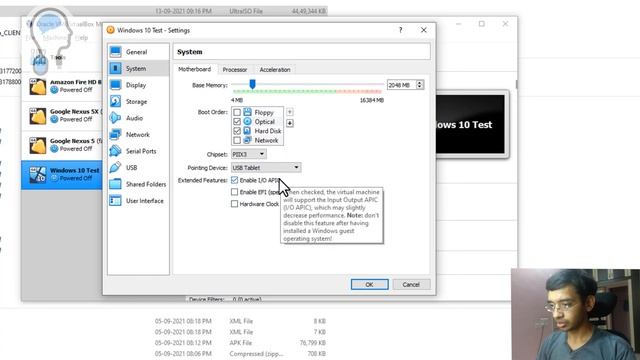Enable Floppy in boot order
Image resolution: width=640 pixels, height=360 pixels.
[x=237, y=112]
